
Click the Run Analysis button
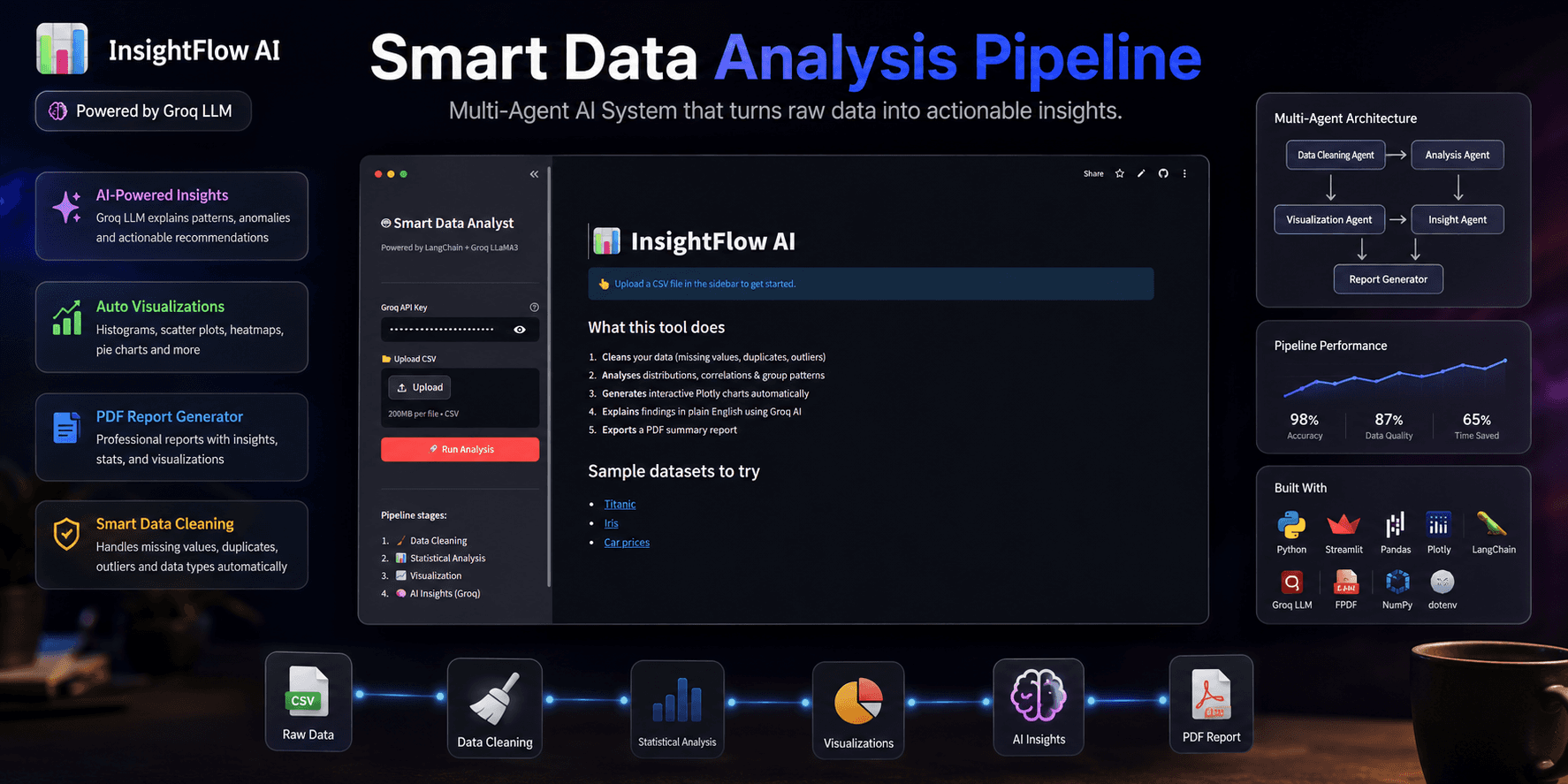(x=460, y=449)
